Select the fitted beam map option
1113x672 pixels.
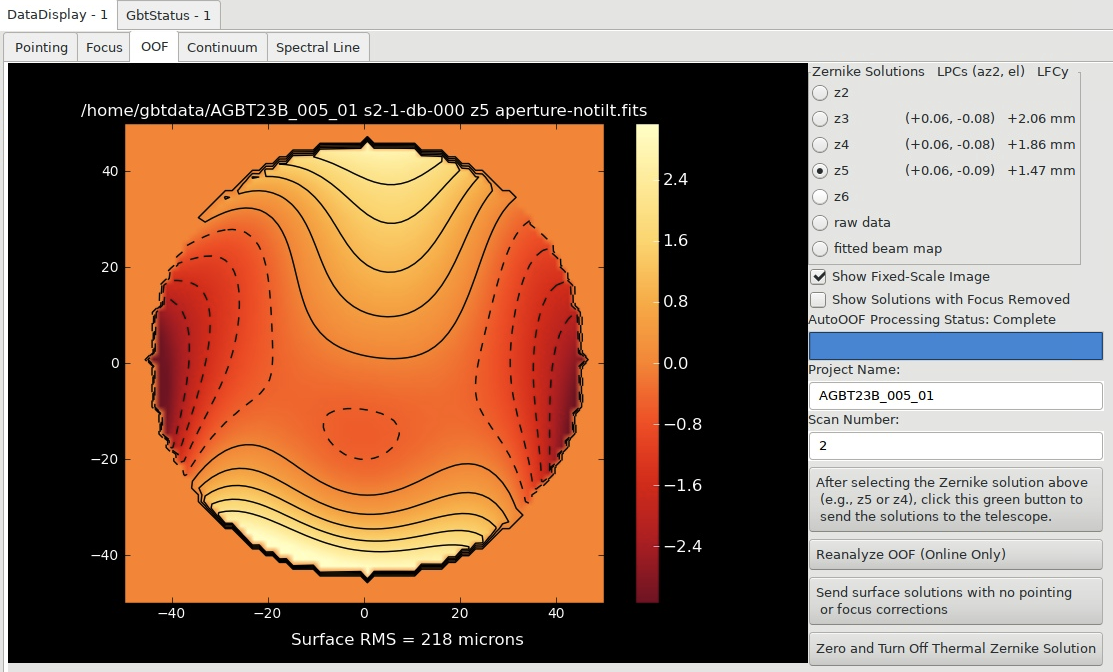[820, 248]
